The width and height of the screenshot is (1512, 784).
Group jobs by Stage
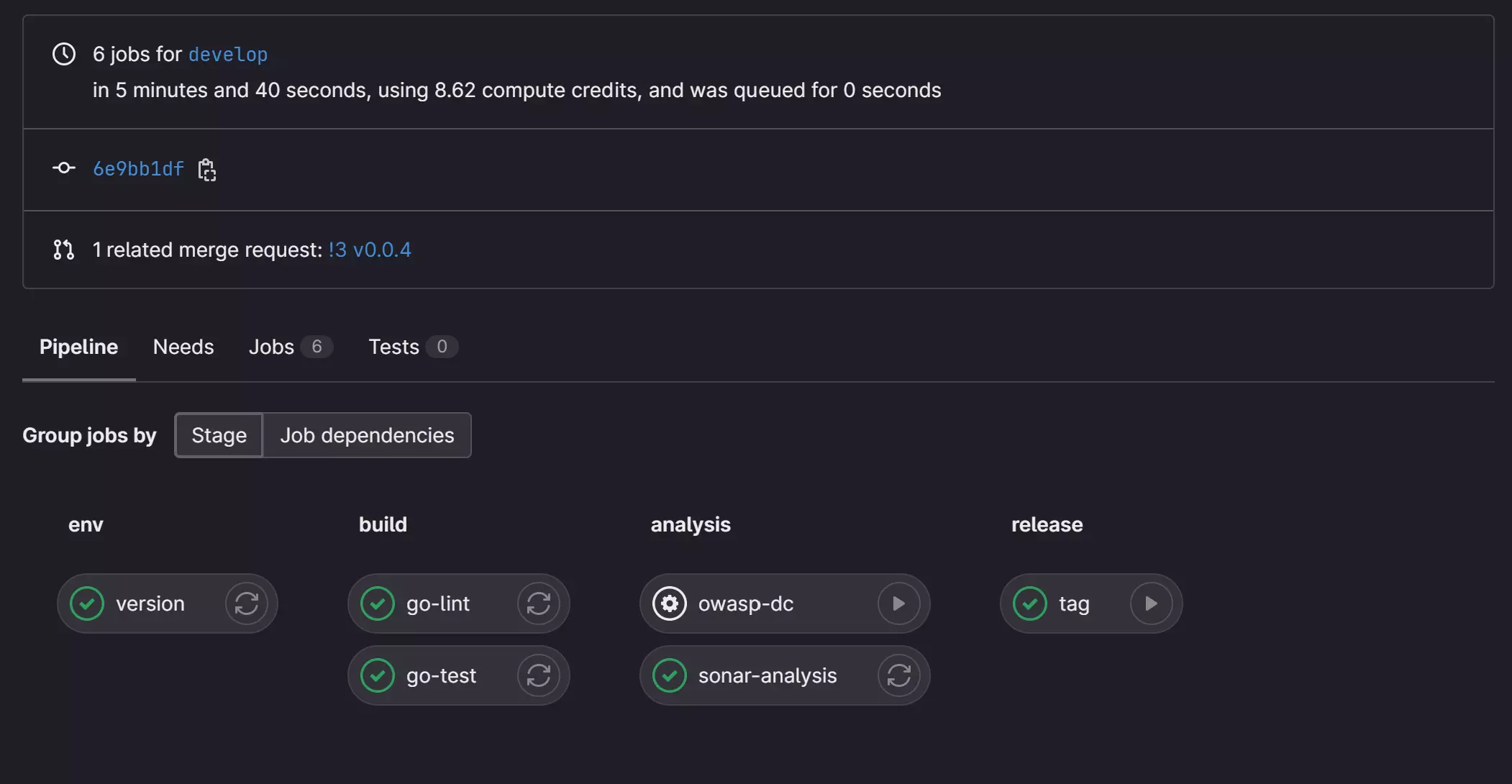pos(219,435)
